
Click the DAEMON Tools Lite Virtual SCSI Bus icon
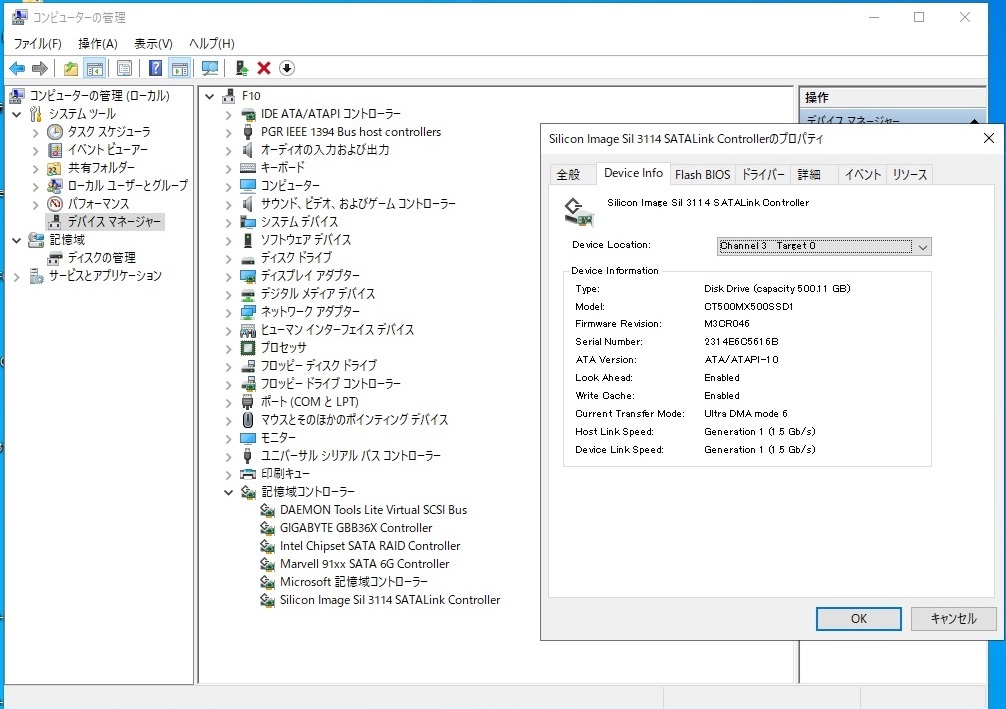click(x=268, y=510)
